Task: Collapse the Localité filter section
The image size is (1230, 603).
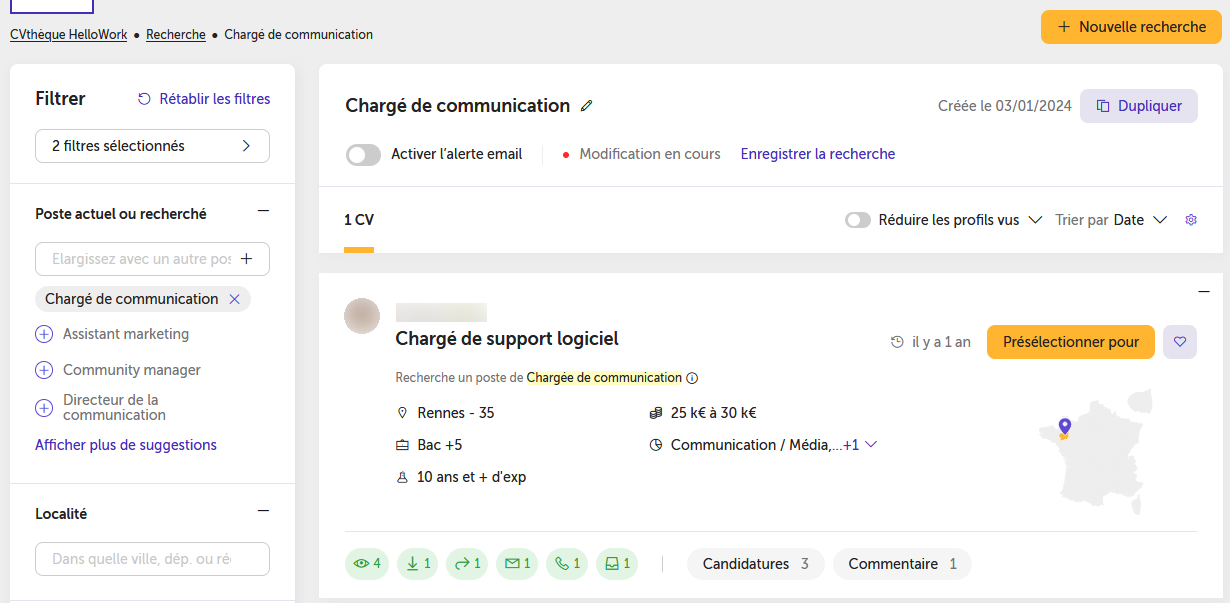Action: tap(263, 511)
